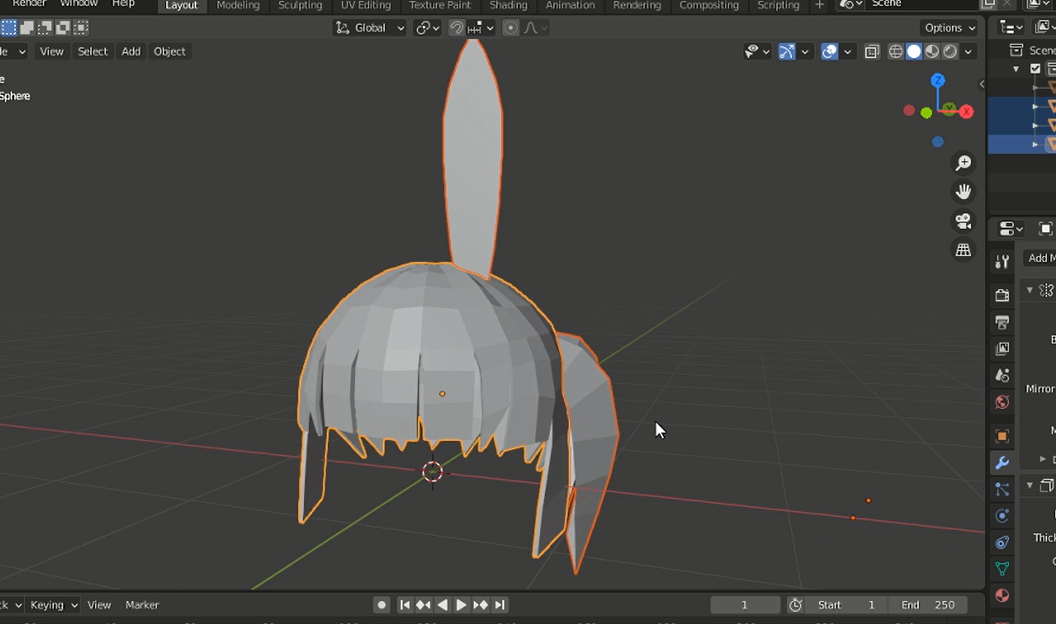Jump to the animation end frame
This screenshot has width=1056, height=624.
(x=500, y=605)
